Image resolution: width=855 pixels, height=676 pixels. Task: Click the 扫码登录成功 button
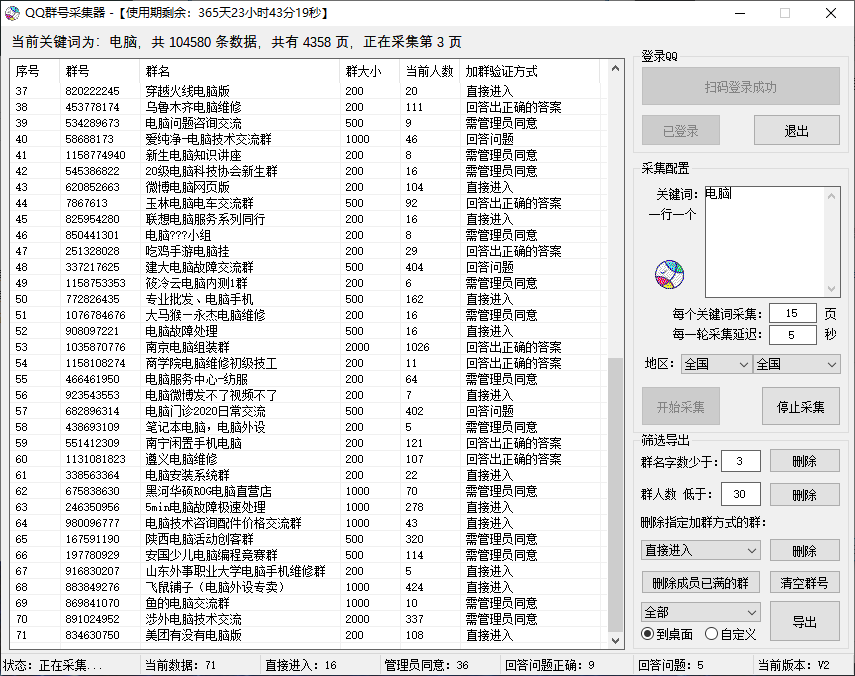pos(740,87)
